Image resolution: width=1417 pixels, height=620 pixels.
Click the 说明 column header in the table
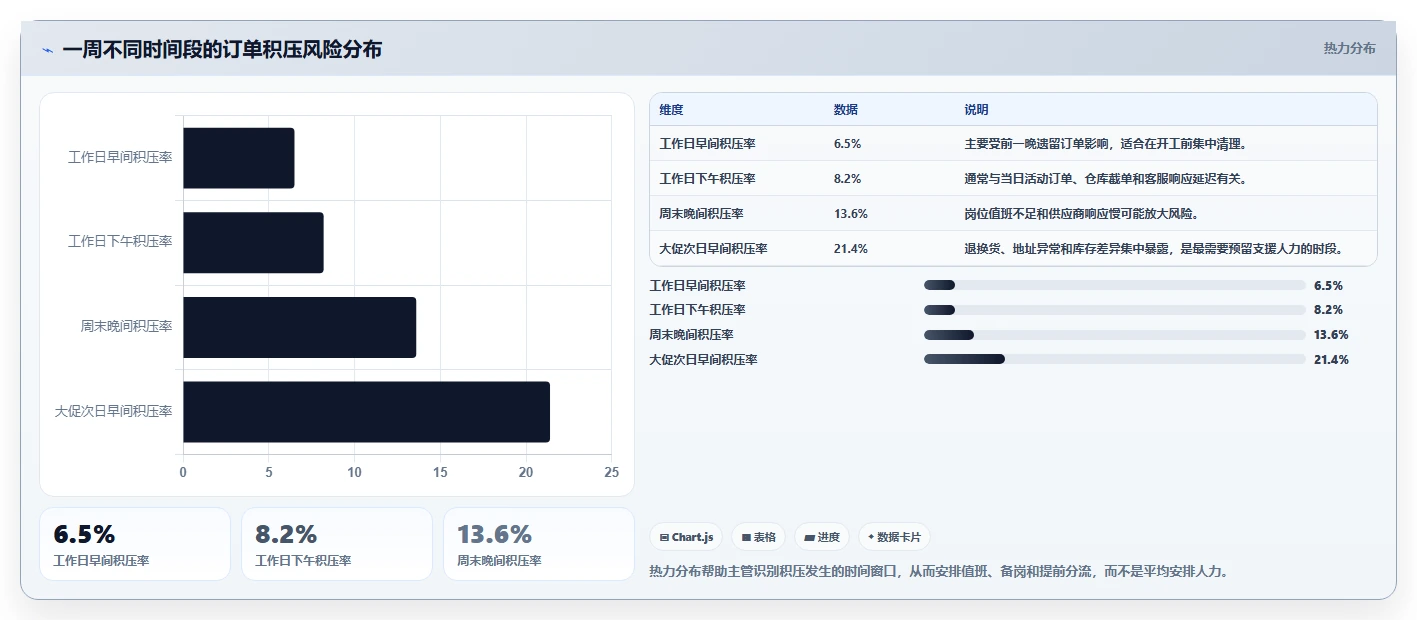pos(976,110)
